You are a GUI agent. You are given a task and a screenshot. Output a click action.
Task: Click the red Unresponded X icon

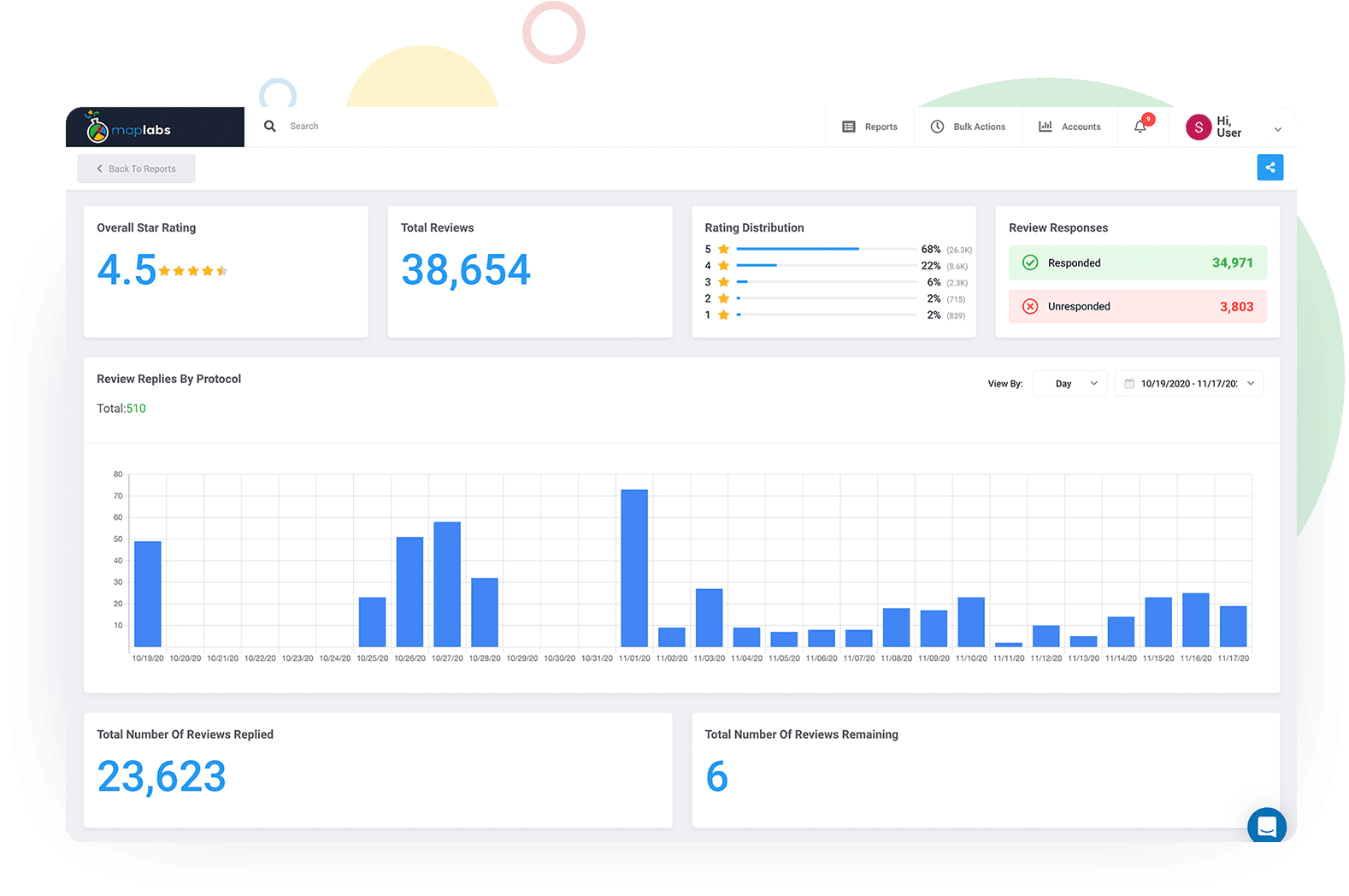pyautogui.click(x=1030, y=307)
